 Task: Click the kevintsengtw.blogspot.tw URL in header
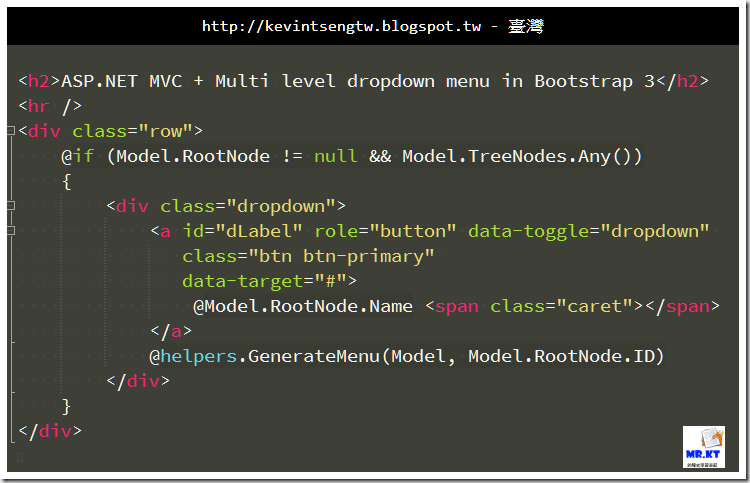coord(342,26)
